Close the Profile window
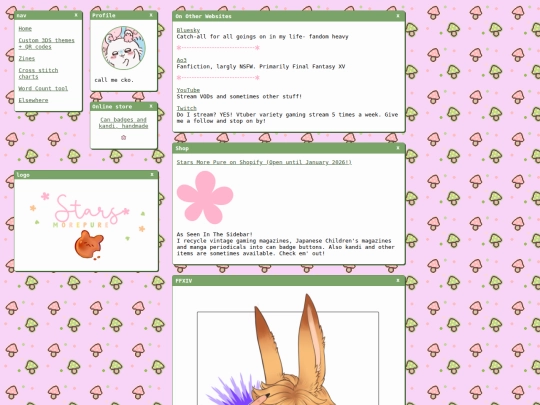The width and height of the screenshot is (540, 405). pyautogui.click(x=151, y=15)
